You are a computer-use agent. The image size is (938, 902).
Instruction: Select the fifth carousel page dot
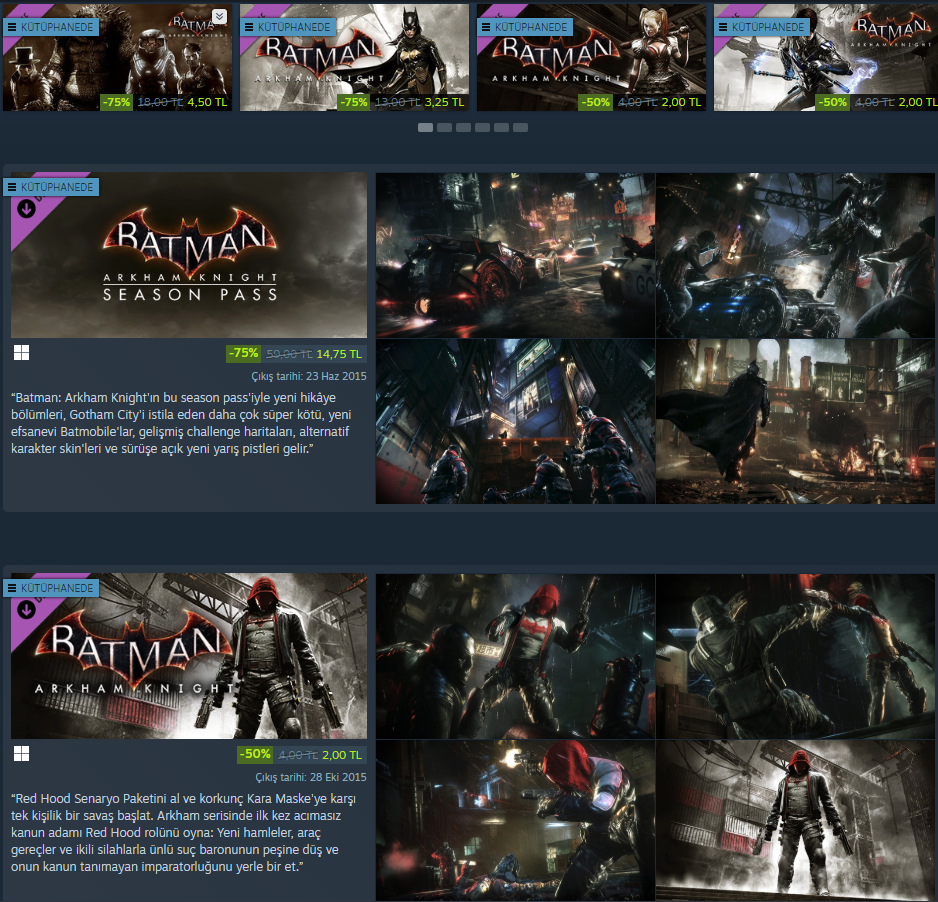(501, 127)
